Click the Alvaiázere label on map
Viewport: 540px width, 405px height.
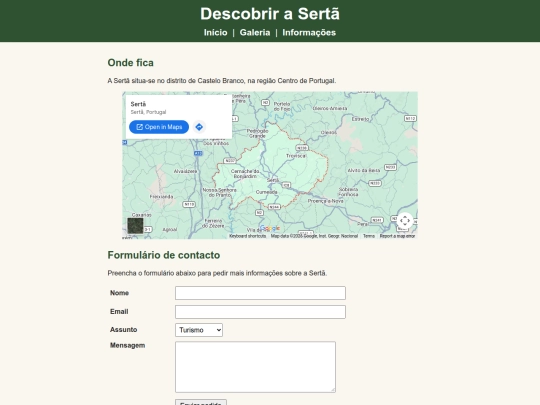[x=185, y=171]
